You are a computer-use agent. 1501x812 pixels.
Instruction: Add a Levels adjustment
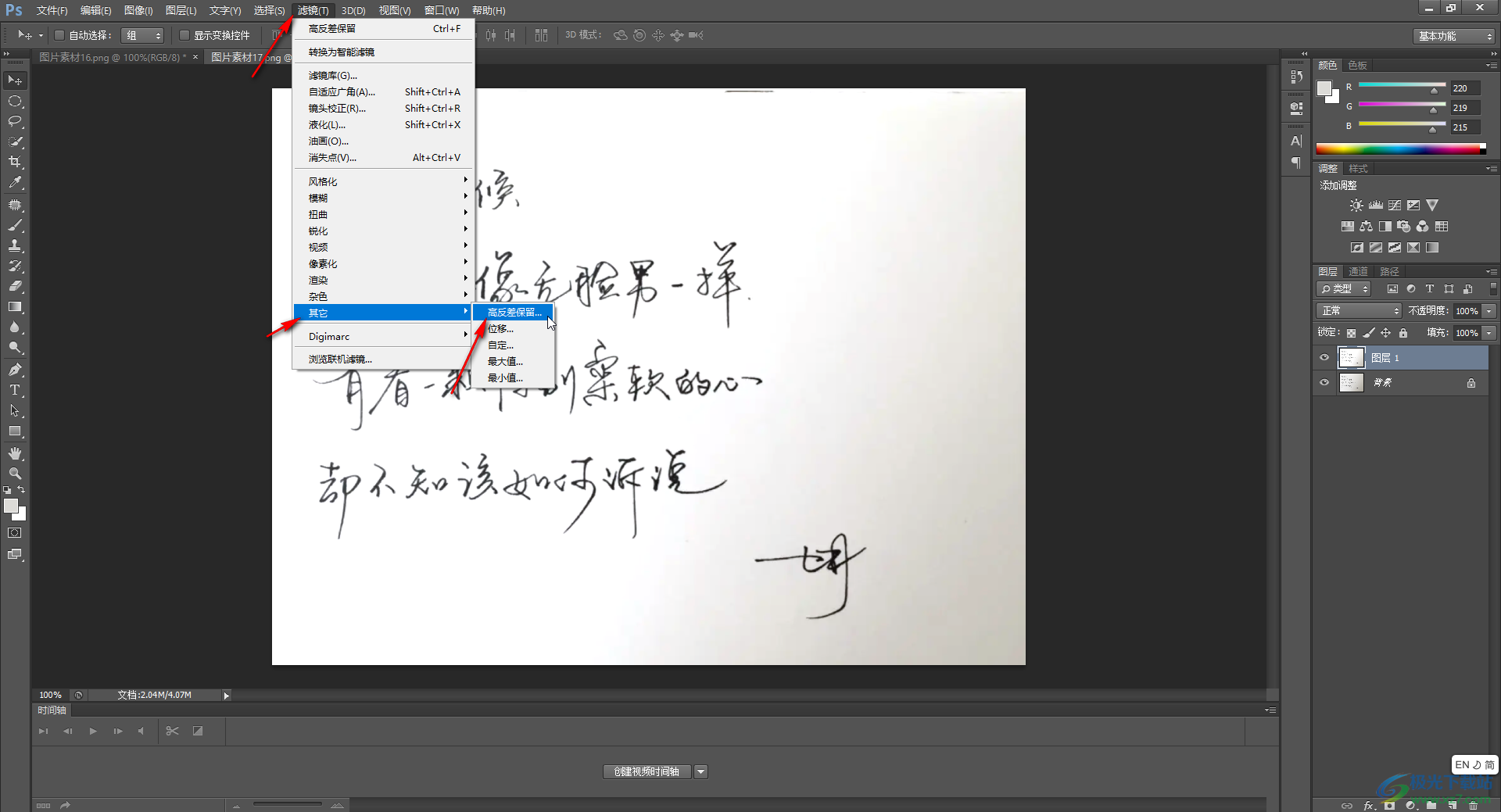coord(1376,206)
